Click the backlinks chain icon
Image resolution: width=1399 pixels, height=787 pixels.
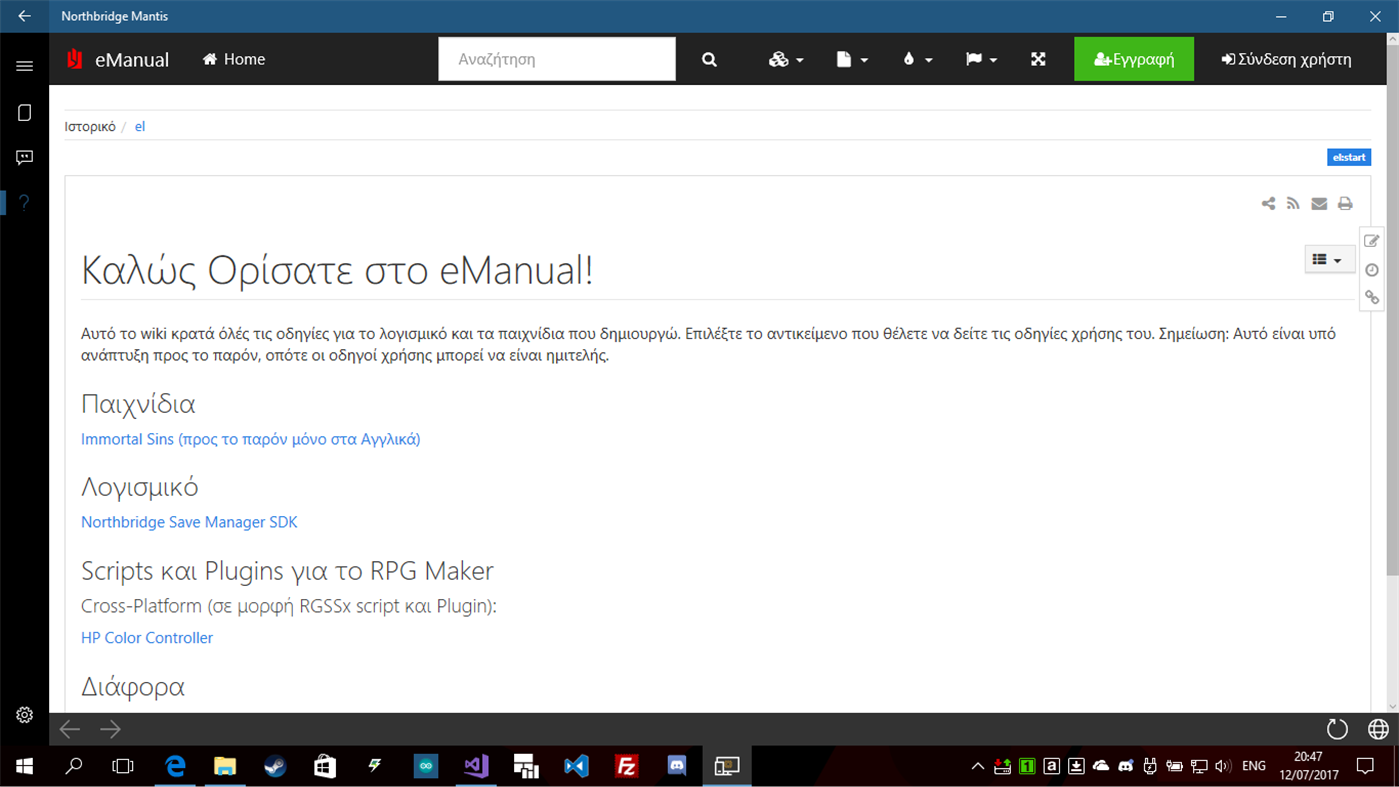[x=1372, y=297]
